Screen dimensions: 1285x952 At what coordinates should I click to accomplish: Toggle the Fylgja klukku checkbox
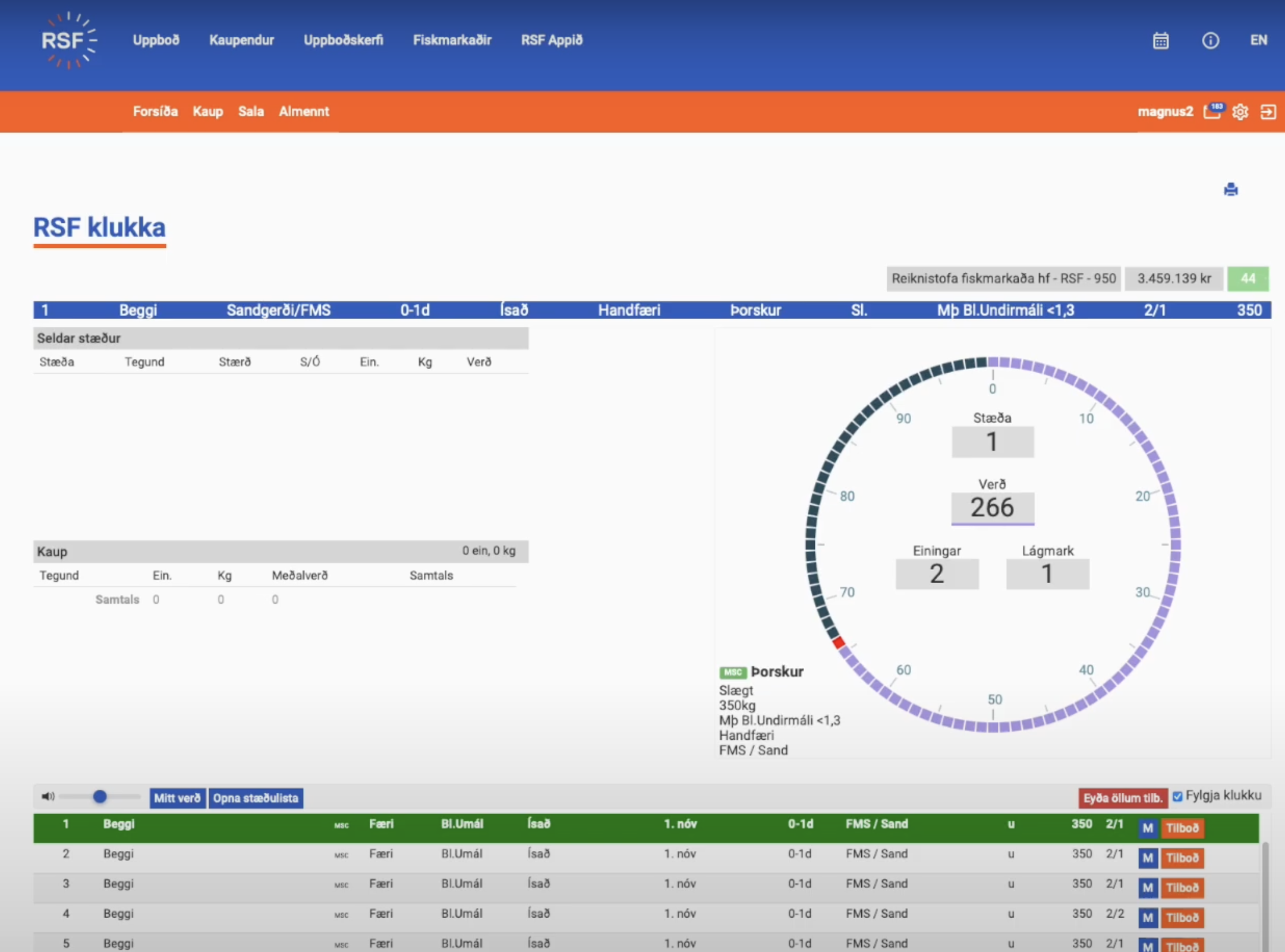point(1177,796)
